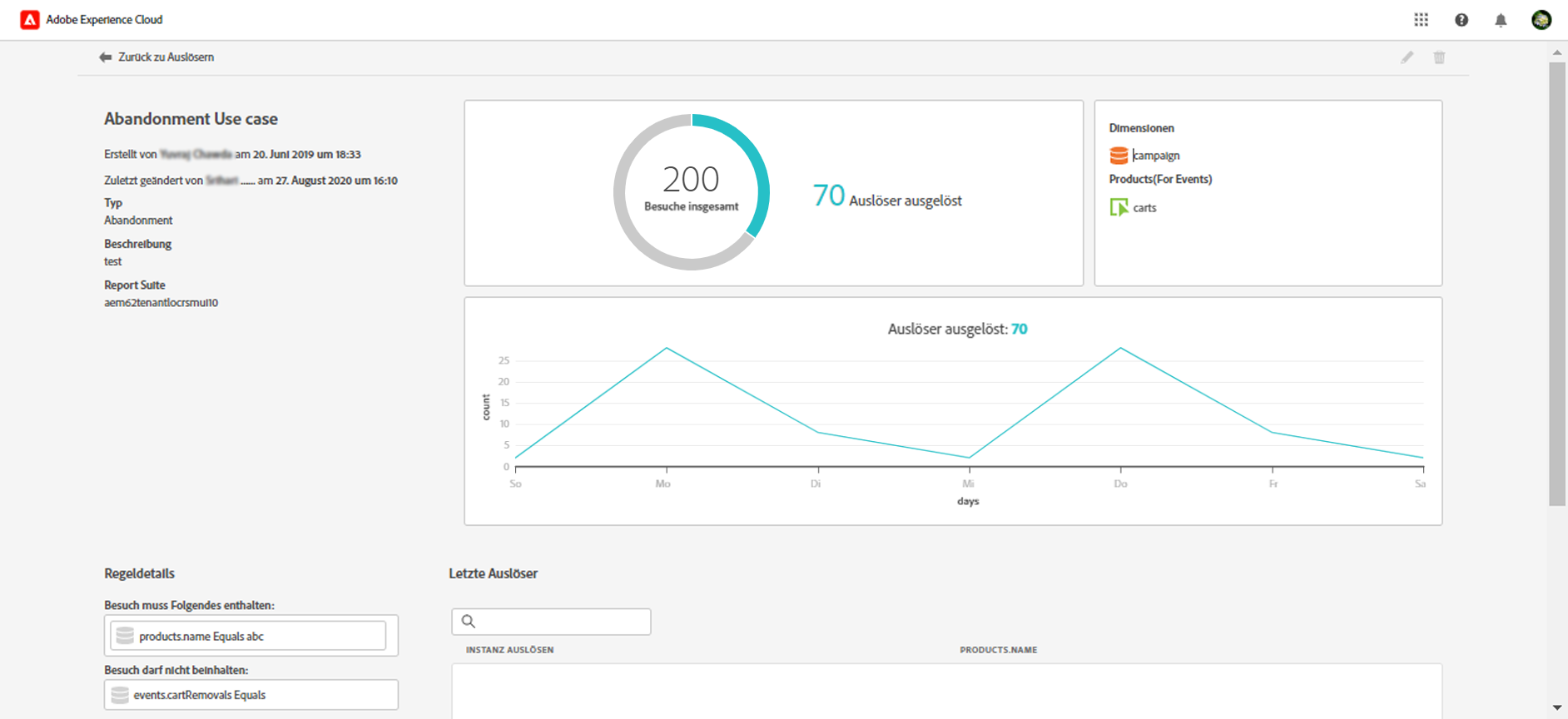Click the search magnifier icon
The image size is (1568, 719).
[469, 622]
